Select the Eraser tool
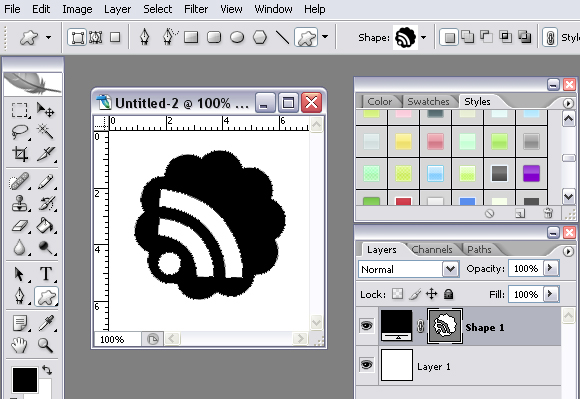The width and height of the screenshot is (580, 399). tap(19, 225)
